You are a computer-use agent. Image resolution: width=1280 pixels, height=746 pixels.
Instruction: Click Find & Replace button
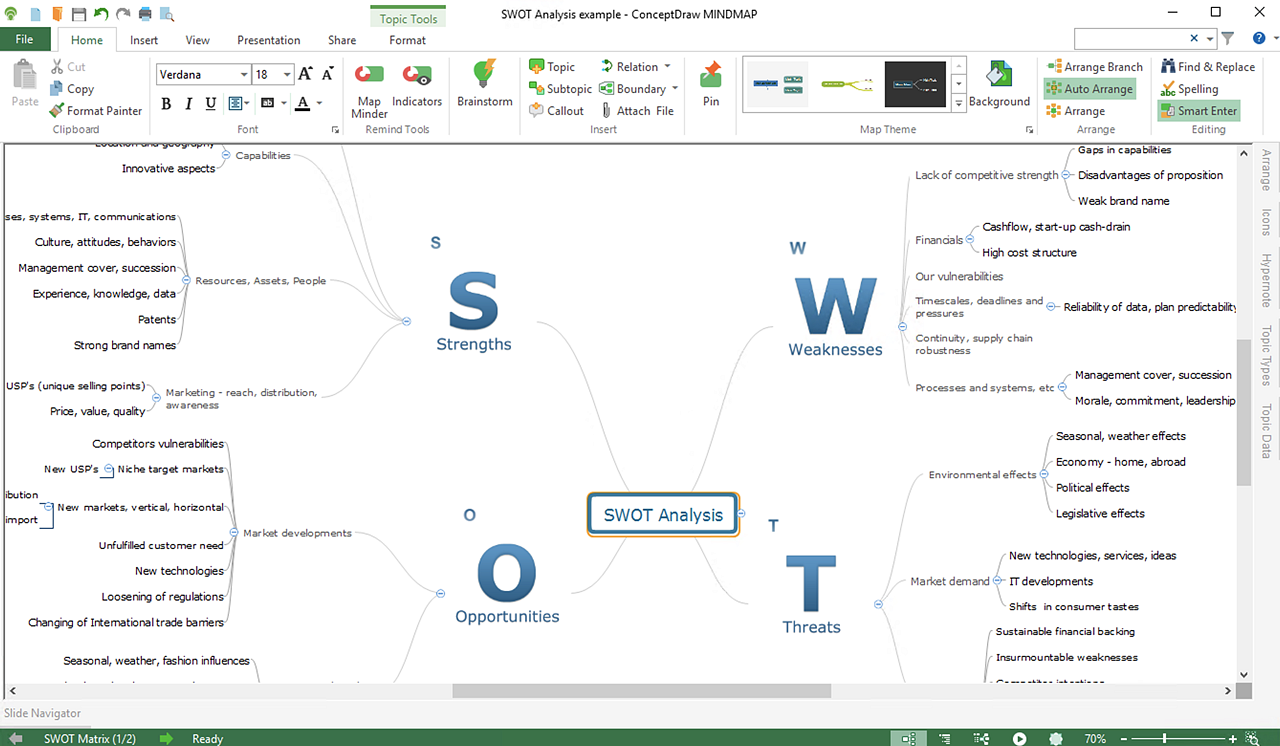[x=1207, y=67]
